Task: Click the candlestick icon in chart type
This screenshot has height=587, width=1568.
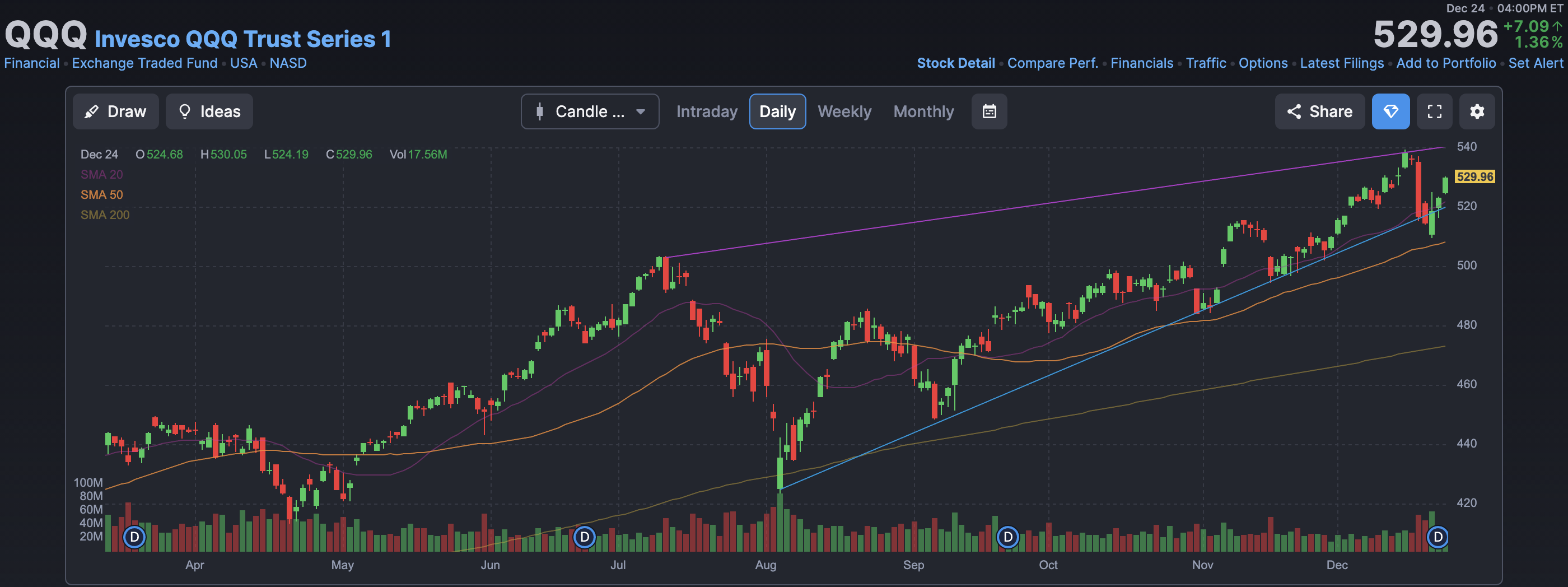Action: click(x=539, y=111)
